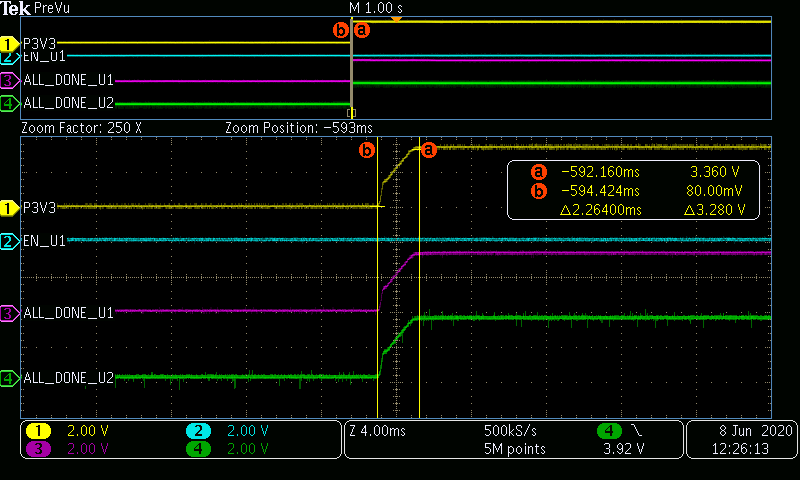800x480 pixels.
Task: Click cursor 'b' label in overview window
Action: click(x=340, y=30)
